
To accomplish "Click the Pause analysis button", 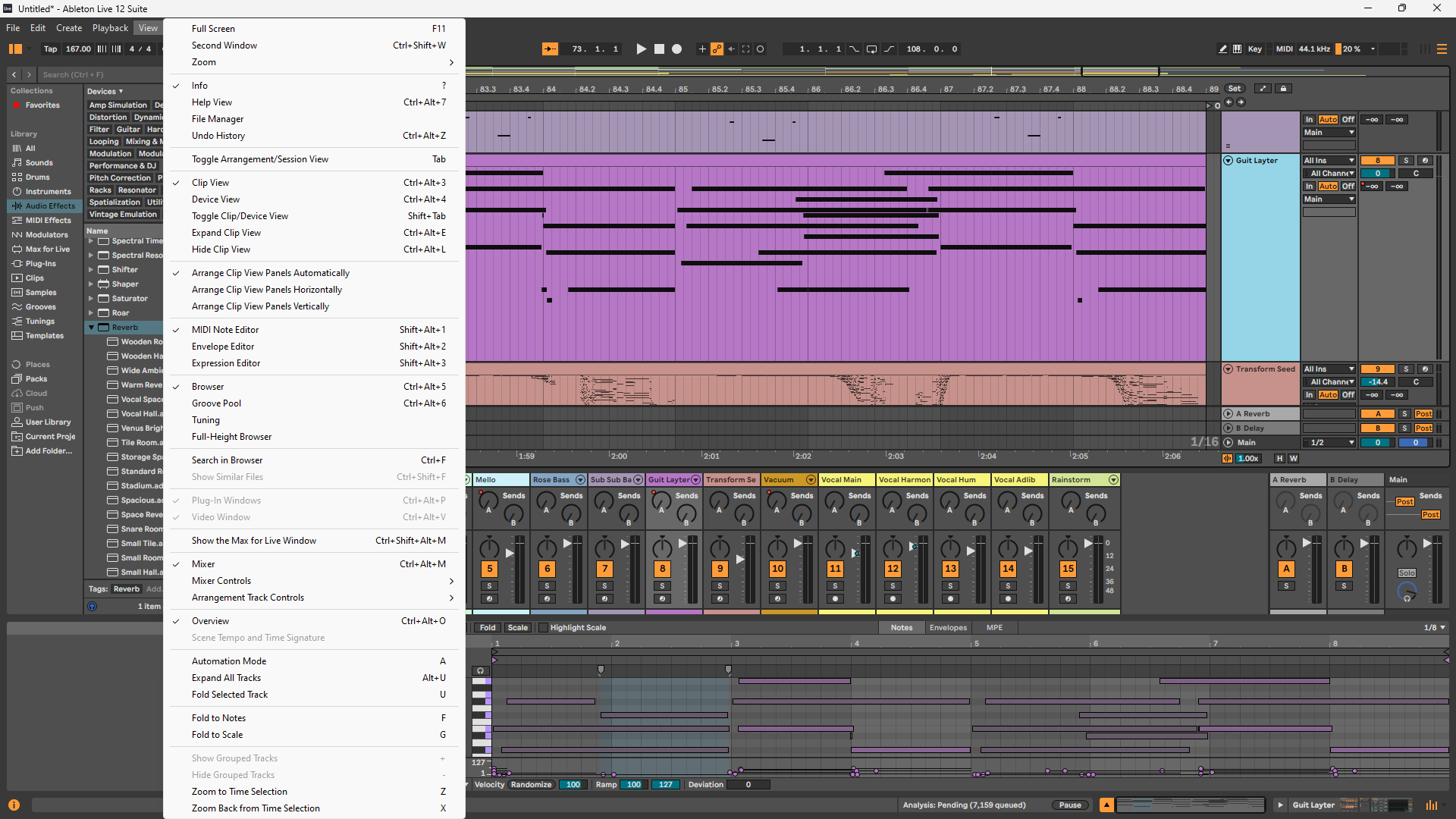I will (1070, 805).
